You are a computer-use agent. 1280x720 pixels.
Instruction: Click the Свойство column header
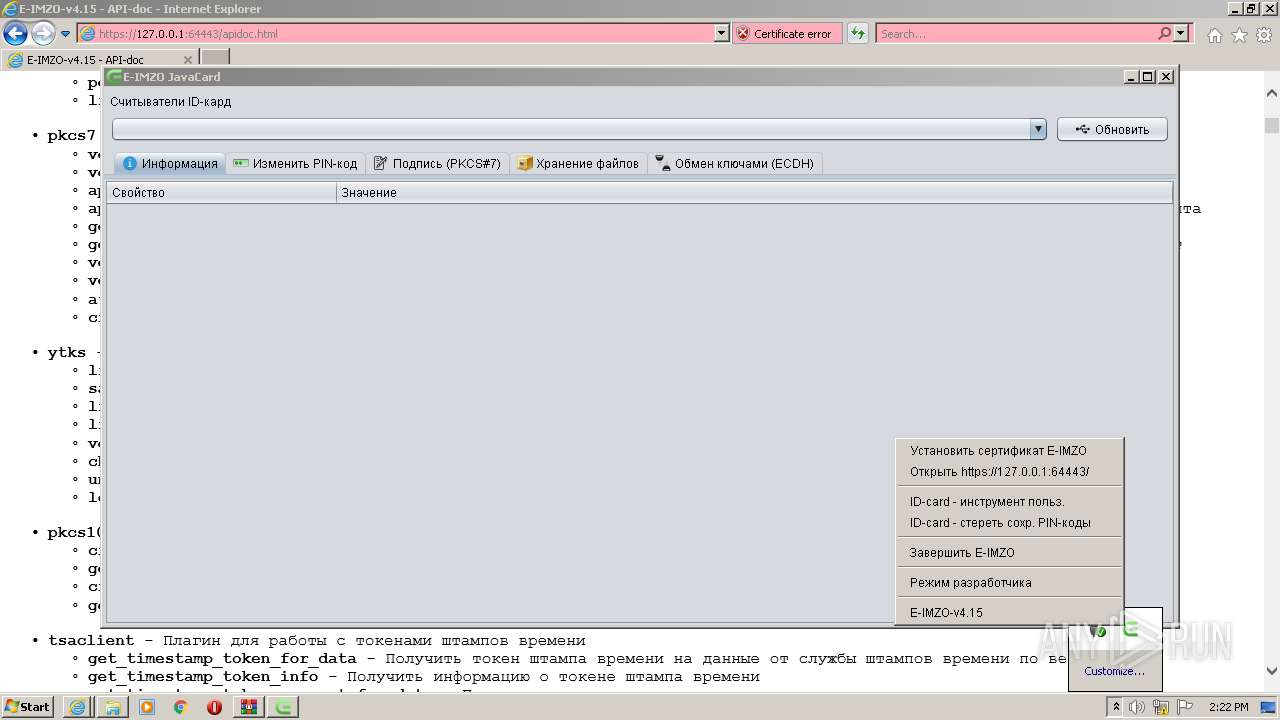coord(221,192)
